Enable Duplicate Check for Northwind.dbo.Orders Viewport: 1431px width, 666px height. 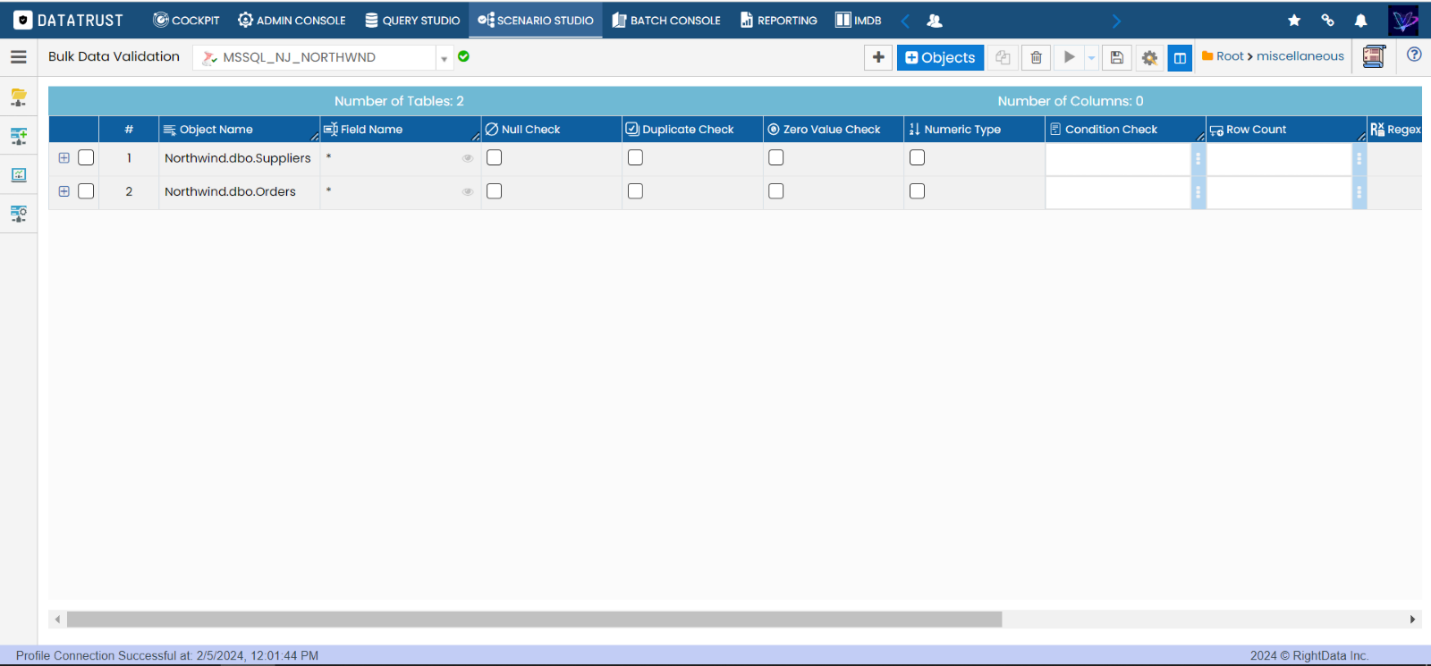[x=635, y=191]
